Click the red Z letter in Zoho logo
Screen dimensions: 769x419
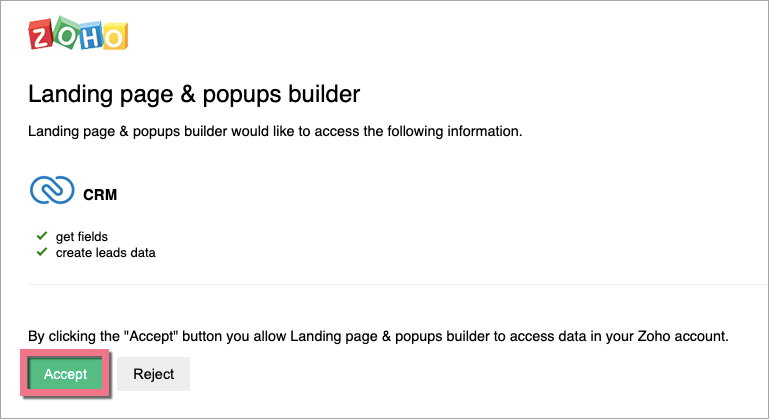[41, 35]
